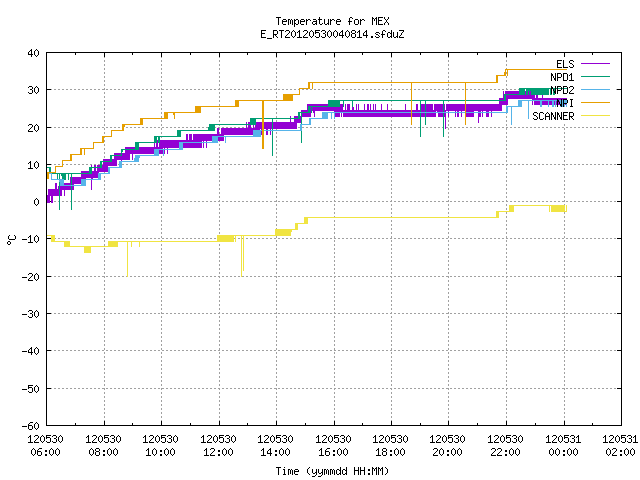Click the 'Time (yymmdd HH:MM)' axis title
Viewport: 640px width, 480px height.
tap(332, 471)
